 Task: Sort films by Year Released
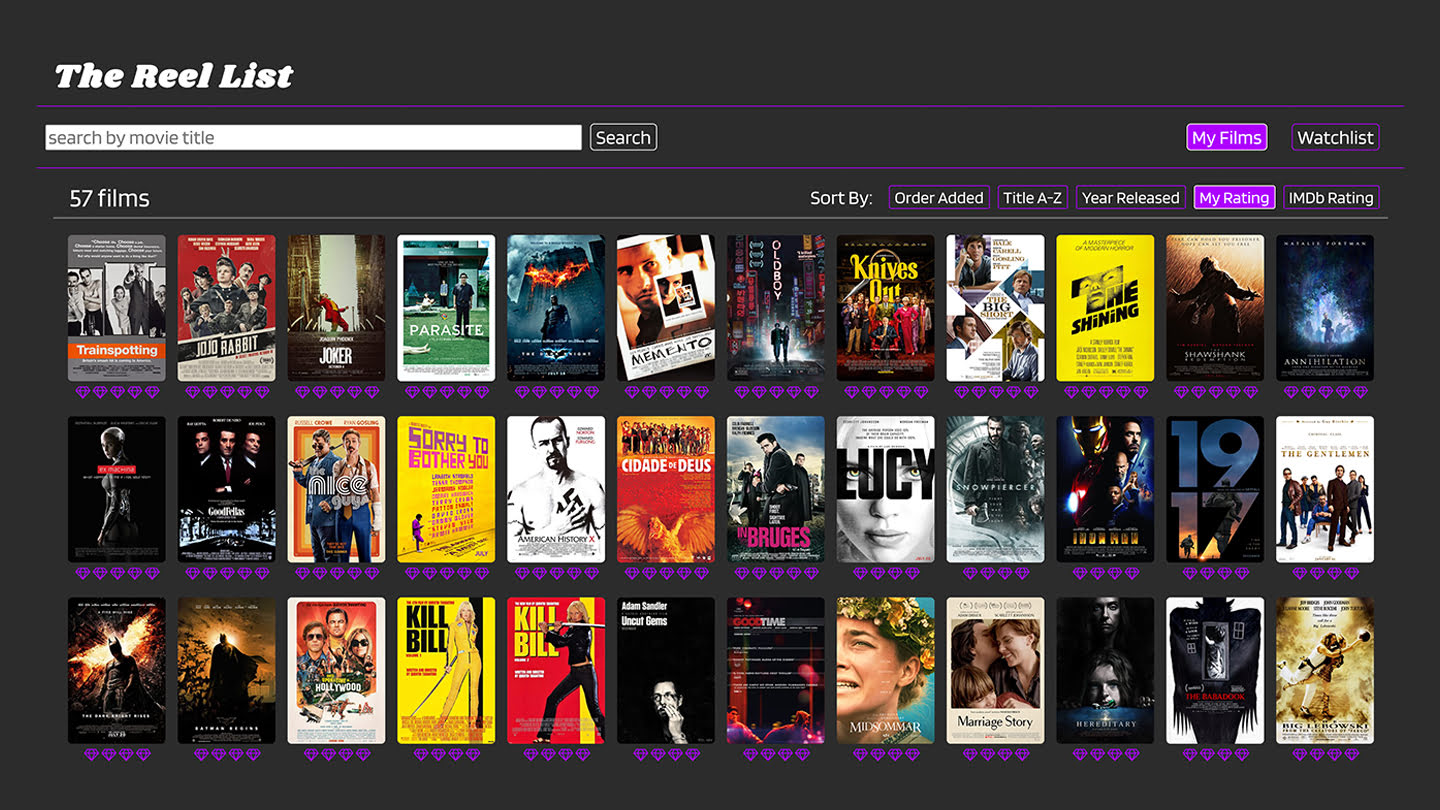1131,198
